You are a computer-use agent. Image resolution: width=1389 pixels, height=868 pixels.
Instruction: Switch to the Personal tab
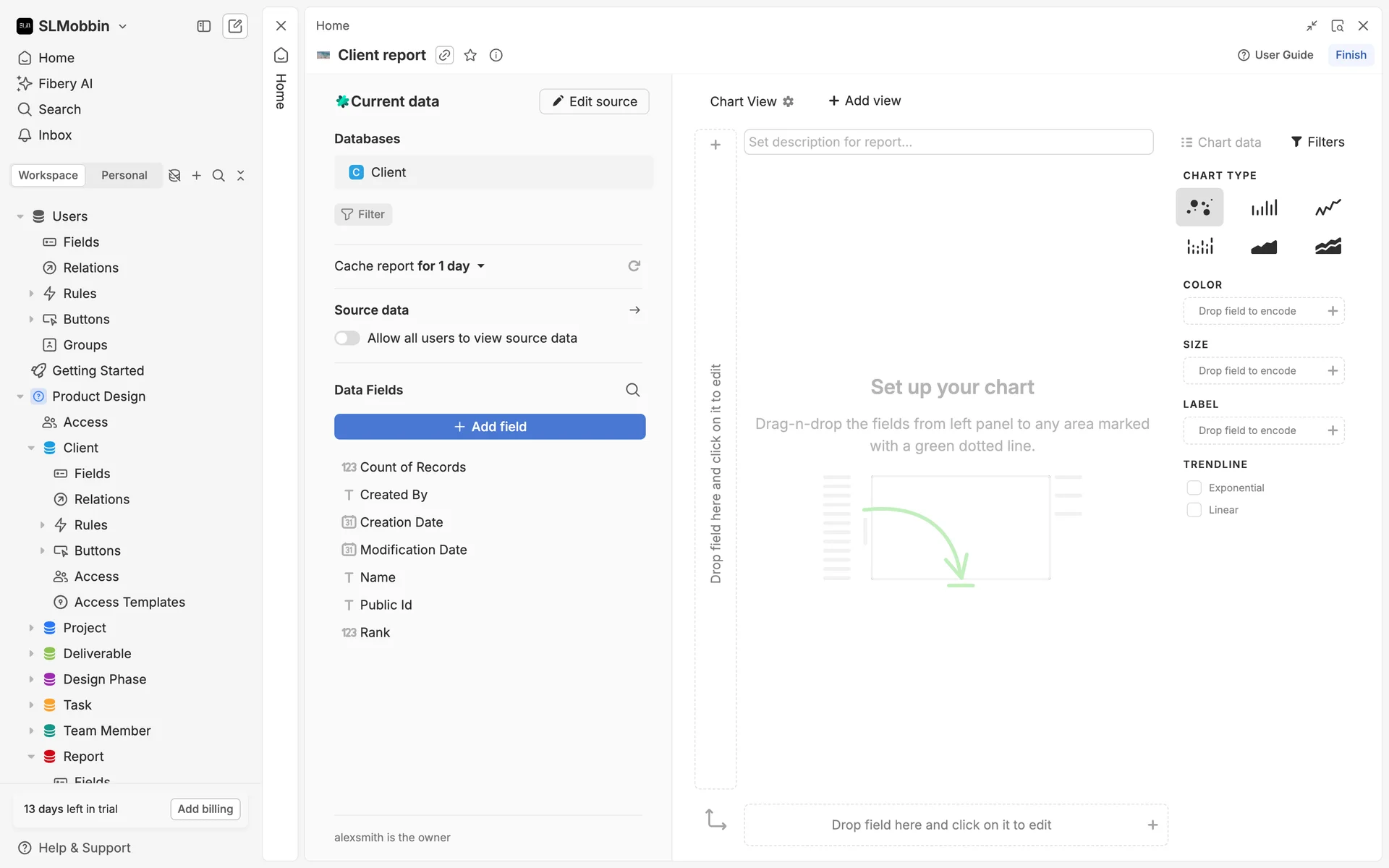[x=124, y=175]
